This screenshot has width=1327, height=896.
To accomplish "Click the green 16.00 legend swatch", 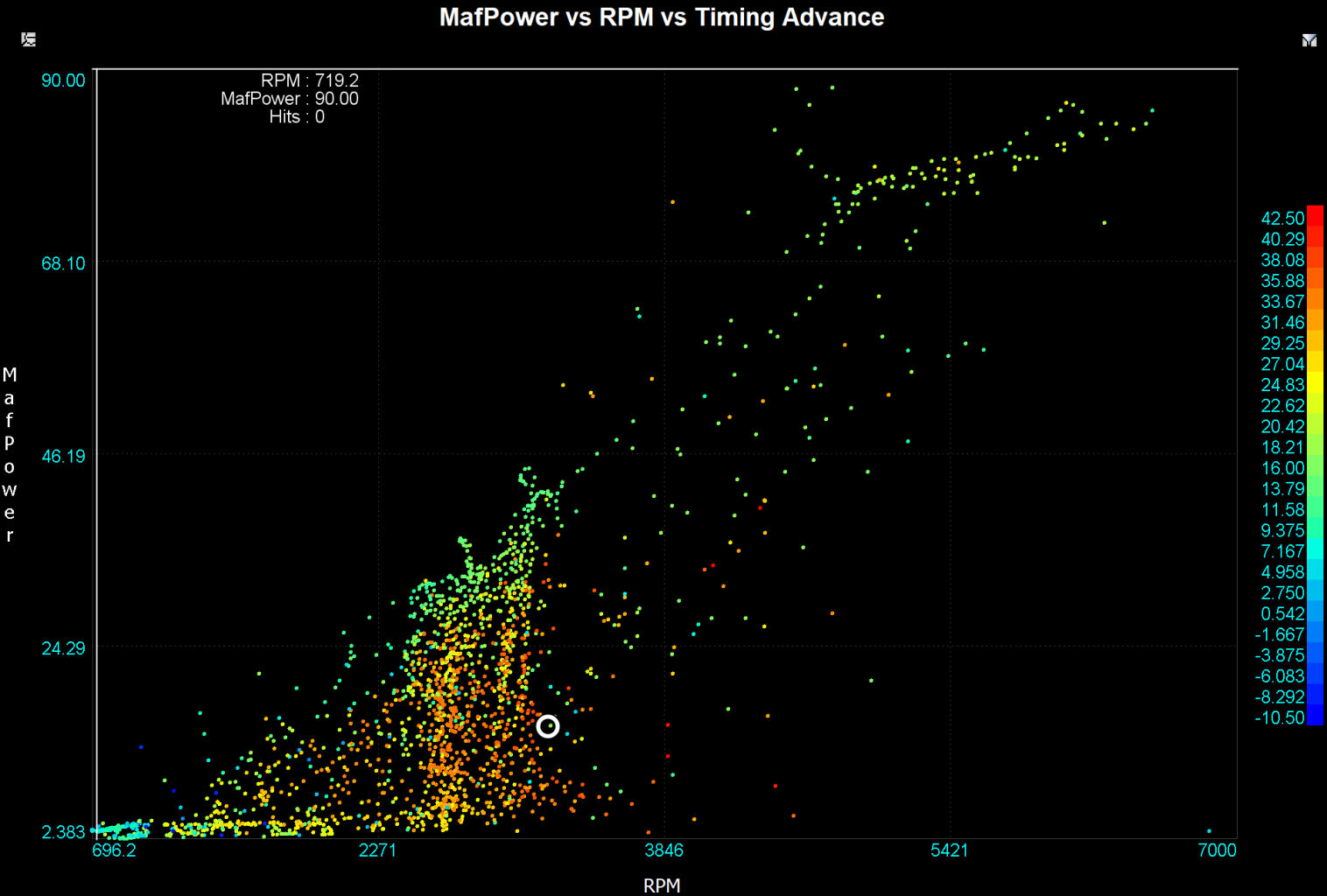I will (x=1314, y=468).
